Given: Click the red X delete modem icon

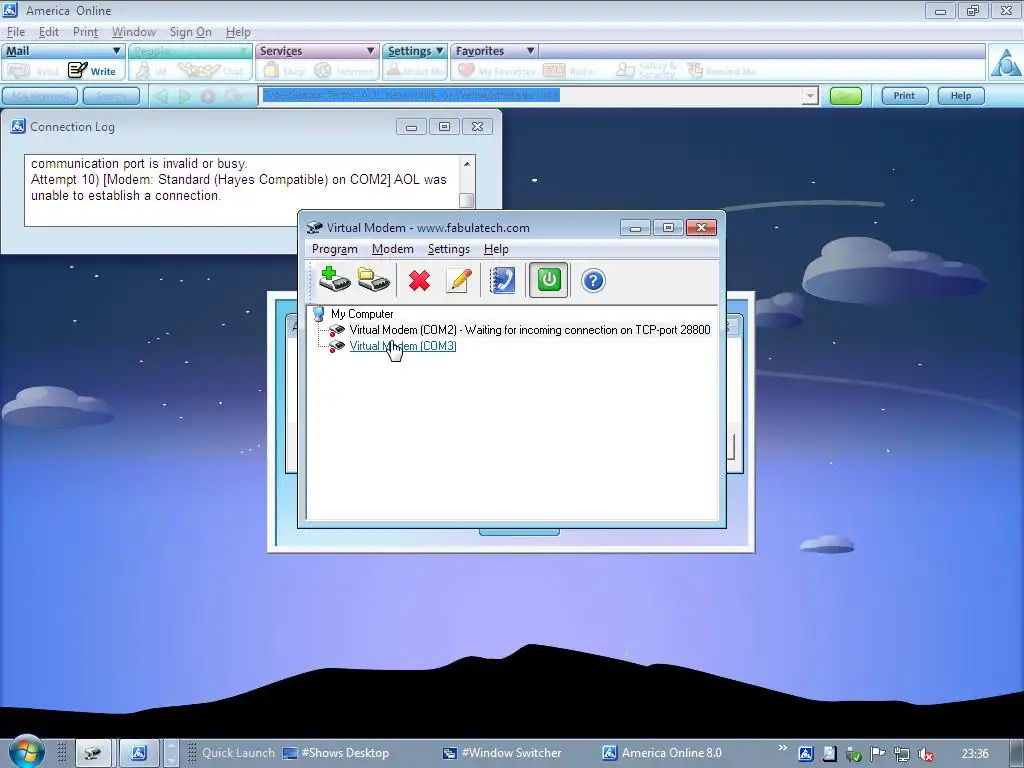Looking at the screenshot, I should pyautogui.click(x=419, y=281).
